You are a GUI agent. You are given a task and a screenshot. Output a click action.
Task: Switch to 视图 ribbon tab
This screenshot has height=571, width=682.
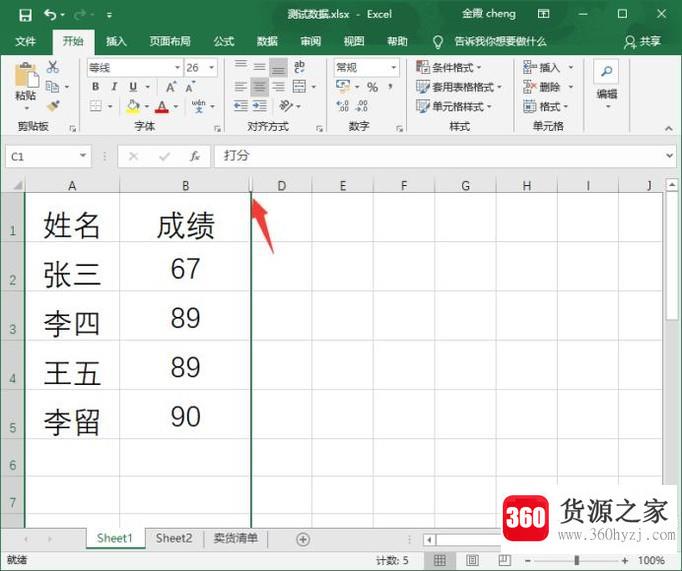pos(354,41)
